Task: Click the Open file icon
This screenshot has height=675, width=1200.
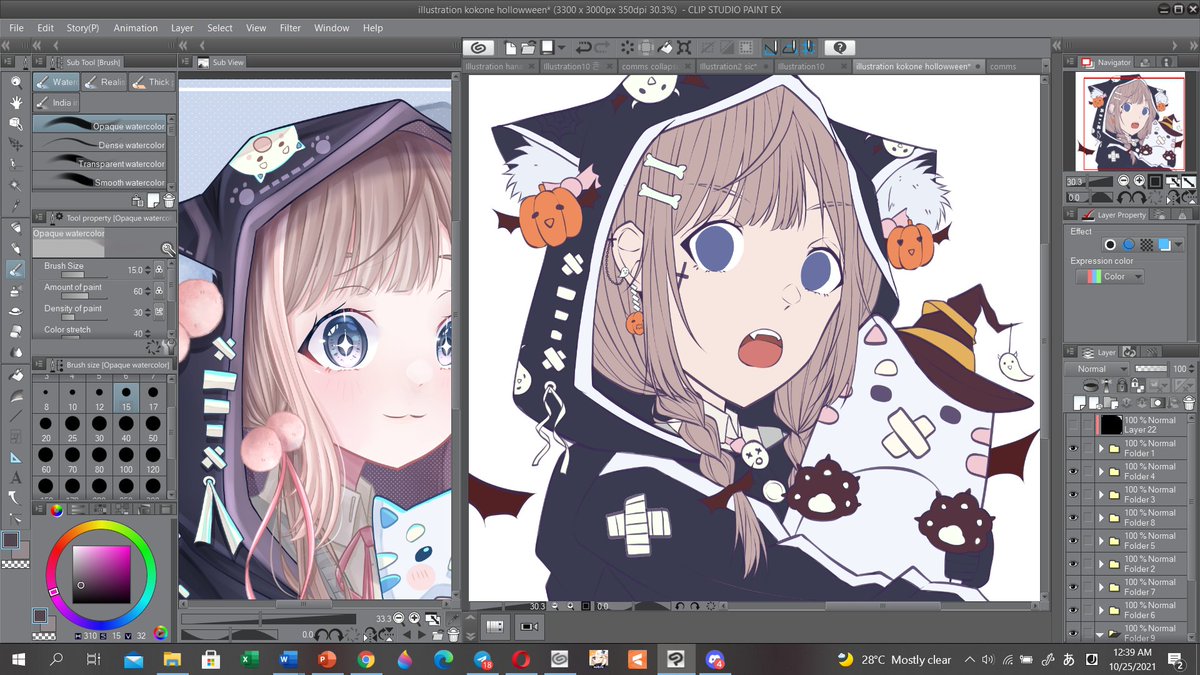Action: tap(528, 47)
